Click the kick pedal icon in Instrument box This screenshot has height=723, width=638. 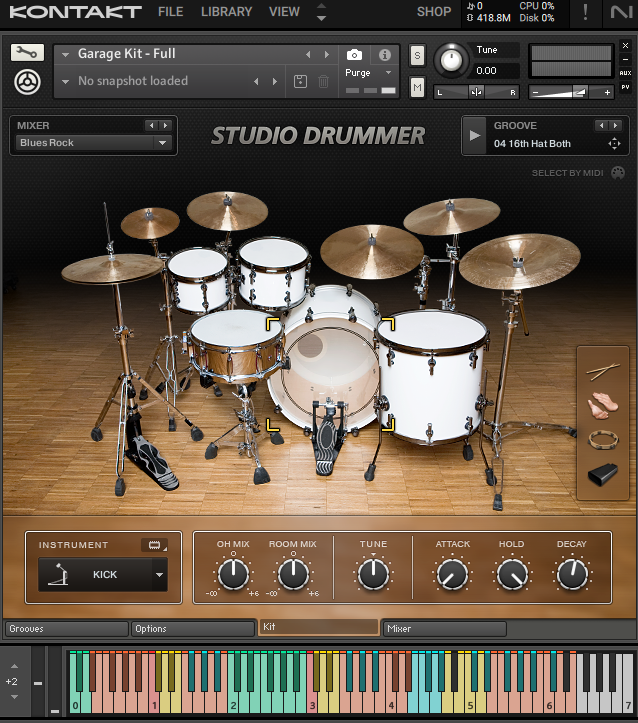[x=59, y=574]
